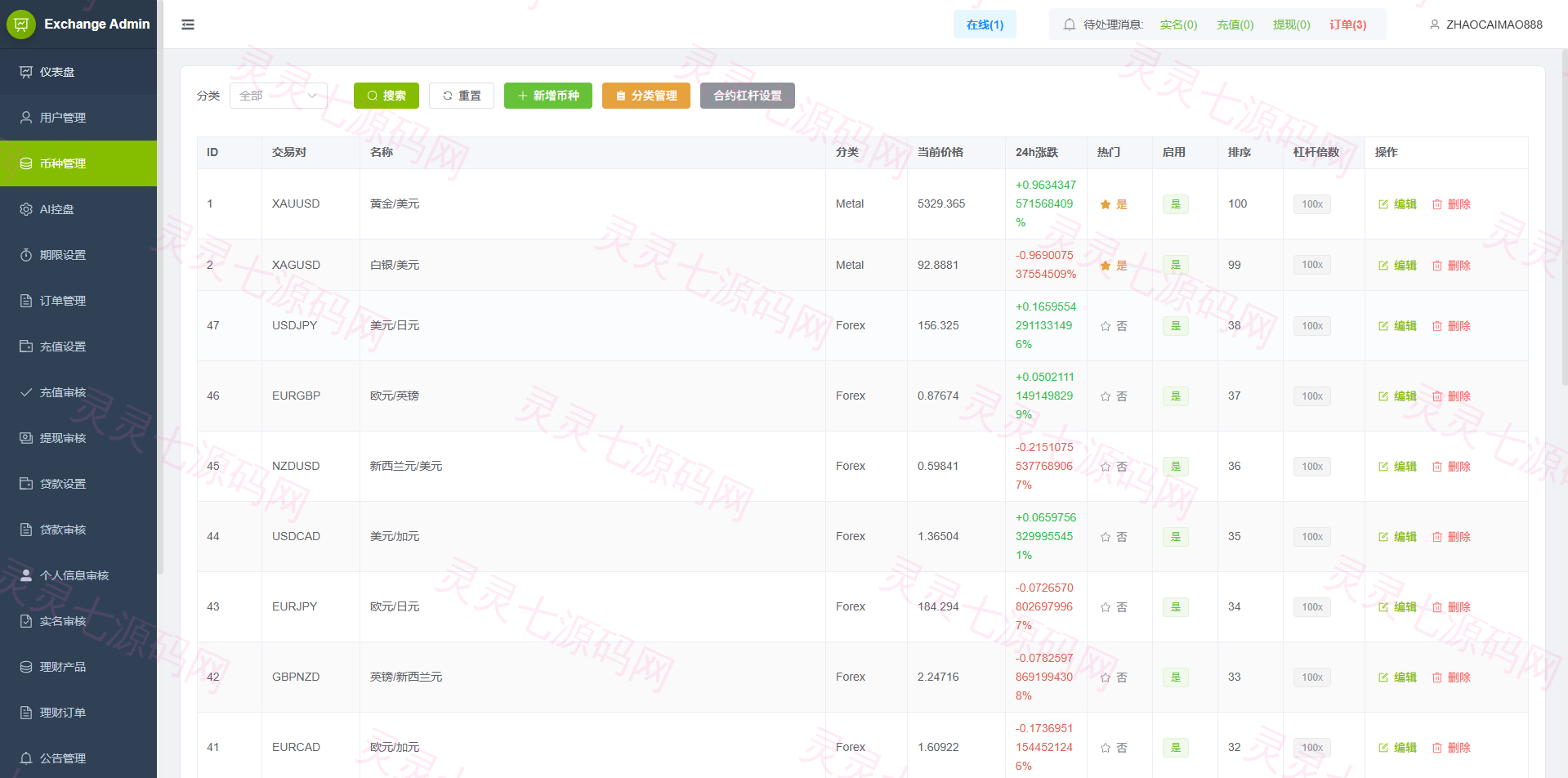This screenshot has height=778, width=1568.
Task: Click 提现(0) pending withdrawal link
Action: click(x=1291, y=25)
